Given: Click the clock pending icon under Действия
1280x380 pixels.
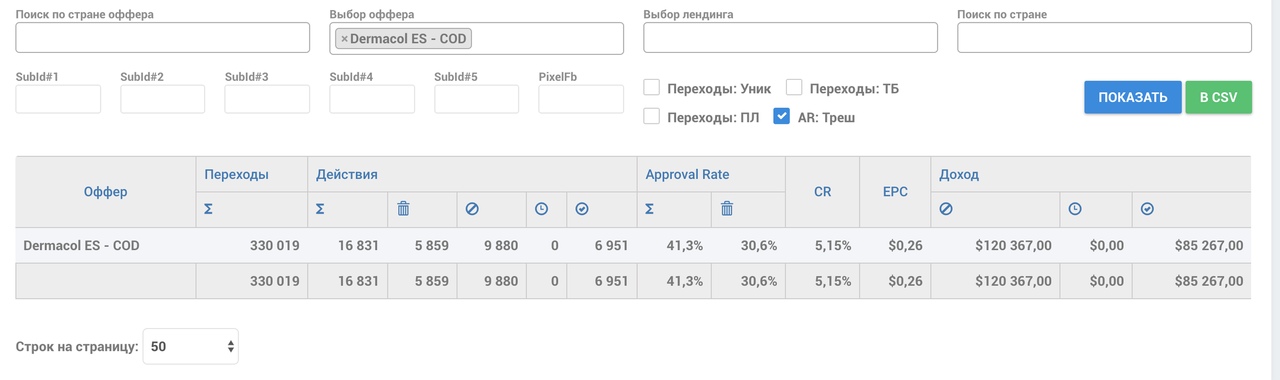Looking at the screenshot, I should [541, 209].
